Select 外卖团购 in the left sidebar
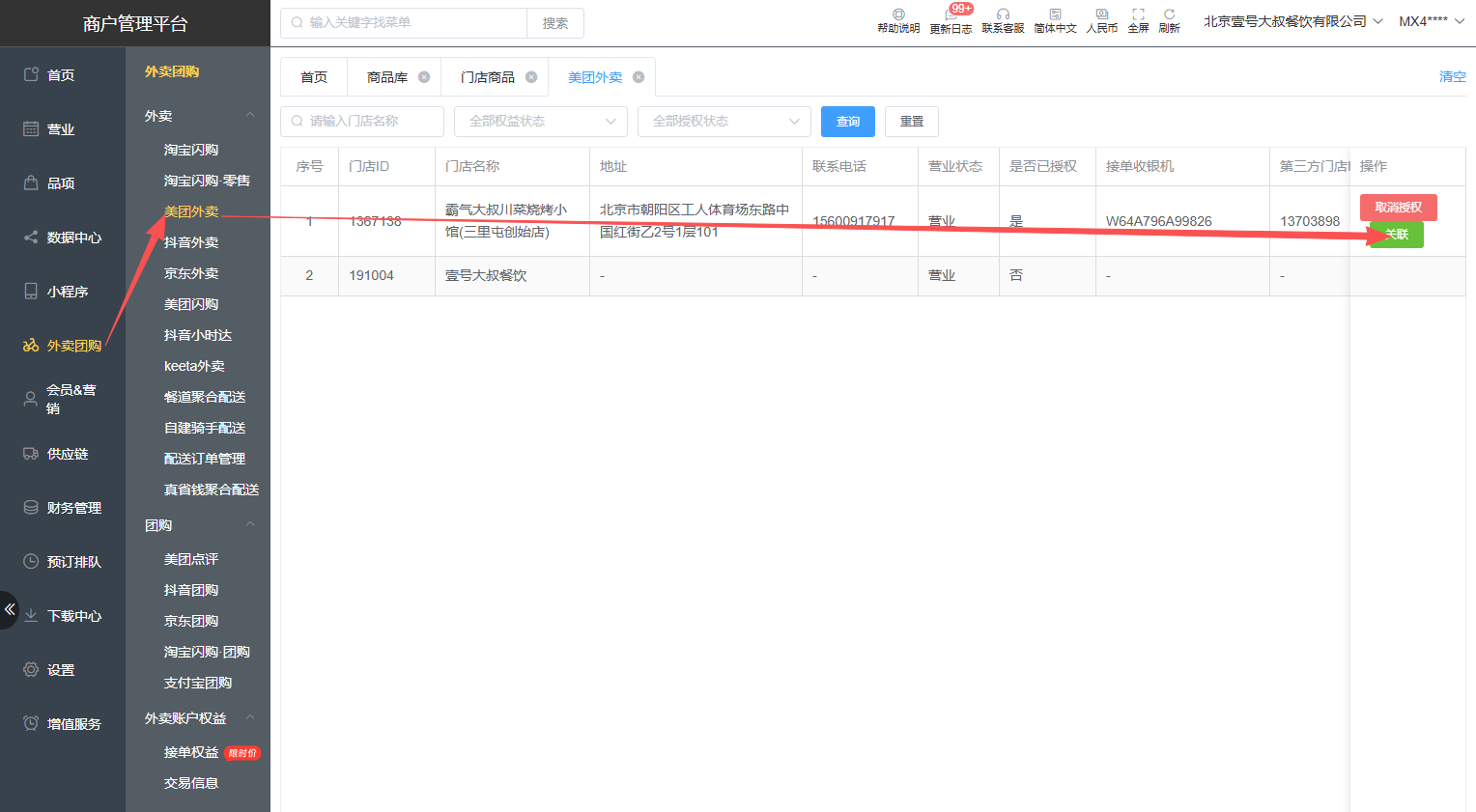Viewport: 1476px width, 812px height. [x=63, y=345]
